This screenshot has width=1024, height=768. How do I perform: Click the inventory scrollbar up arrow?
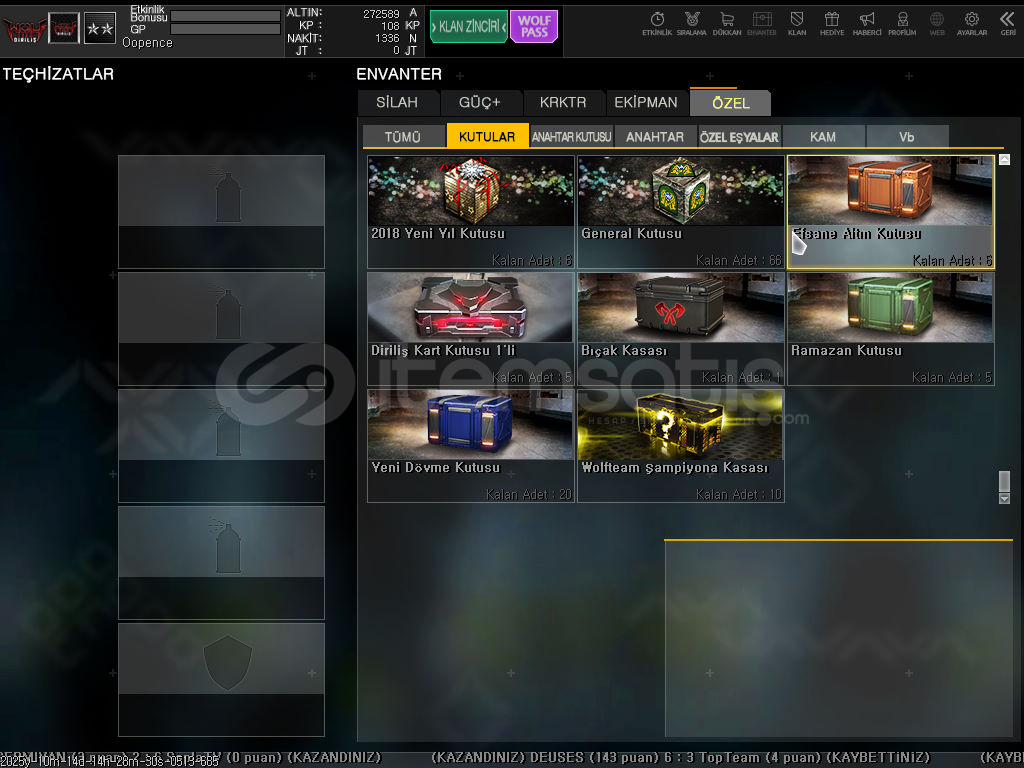1004,159
